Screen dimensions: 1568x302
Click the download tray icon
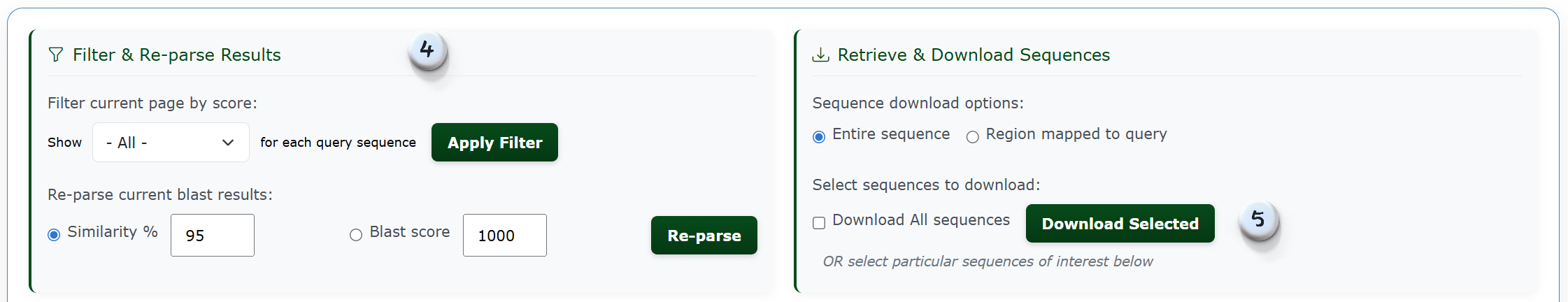[820, 55]
